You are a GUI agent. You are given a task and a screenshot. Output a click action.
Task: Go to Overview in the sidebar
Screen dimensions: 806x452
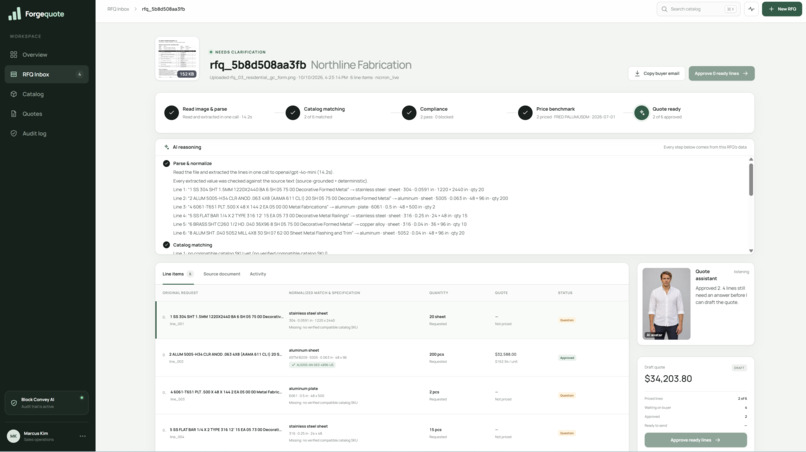(46, 55)
